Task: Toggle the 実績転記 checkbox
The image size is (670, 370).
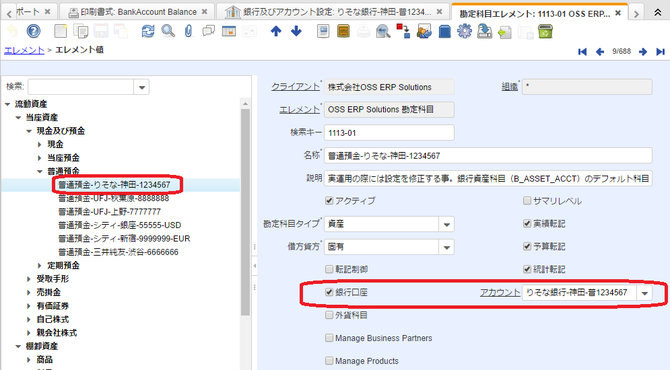Action: [527, 223]
